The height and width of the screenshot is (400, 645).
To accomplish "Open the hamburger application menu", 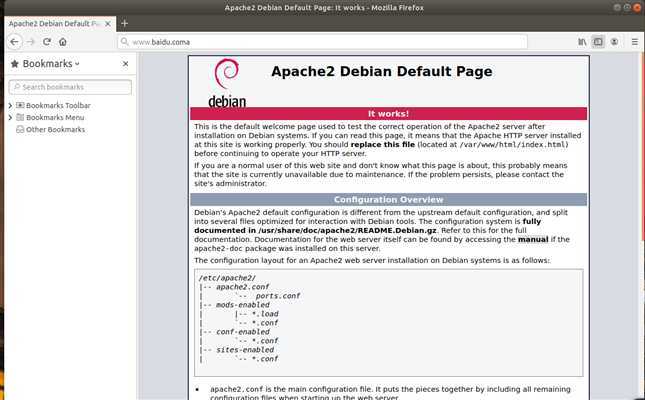I will [635, 42].
